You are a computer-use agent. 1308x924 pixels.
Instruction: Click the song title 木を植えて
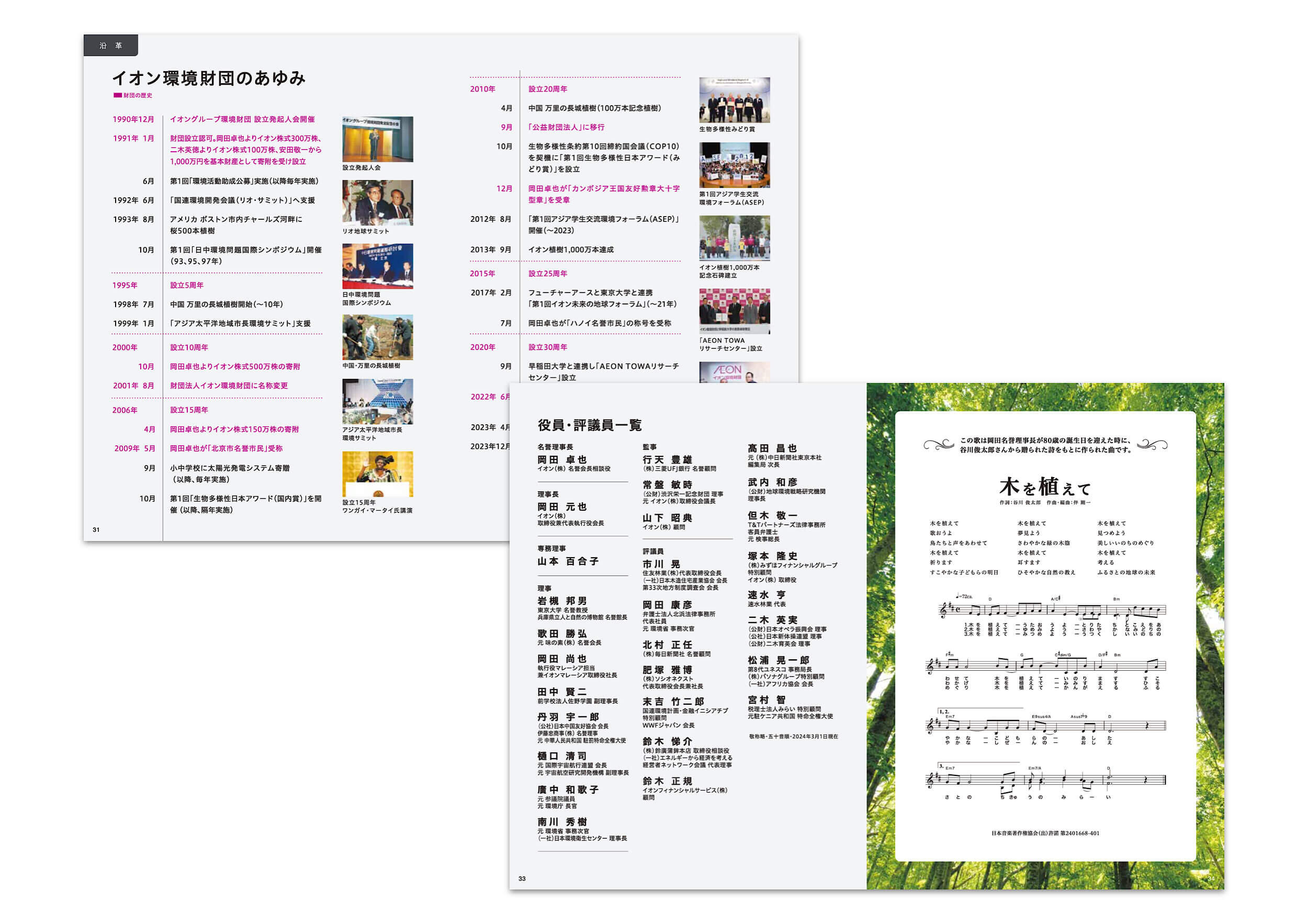(x=1045, y=487)
